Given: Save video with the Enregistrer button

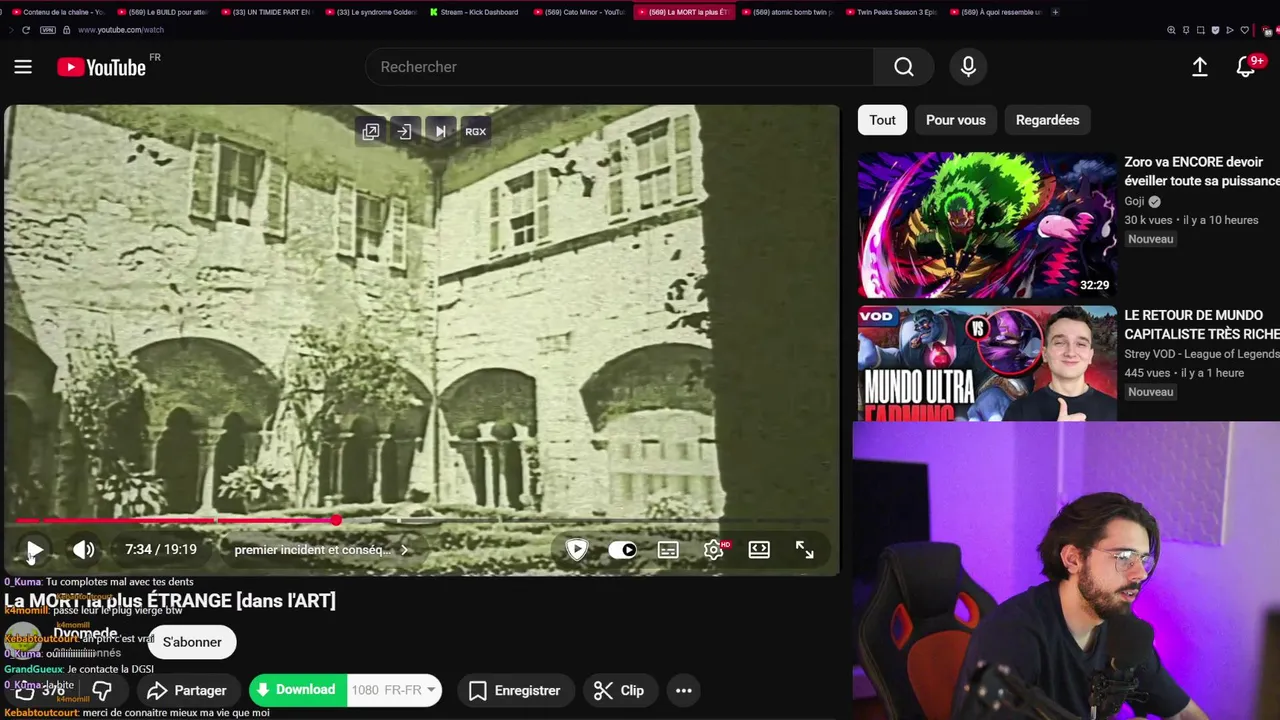Looking at the screenshot, I should point(515,691).
